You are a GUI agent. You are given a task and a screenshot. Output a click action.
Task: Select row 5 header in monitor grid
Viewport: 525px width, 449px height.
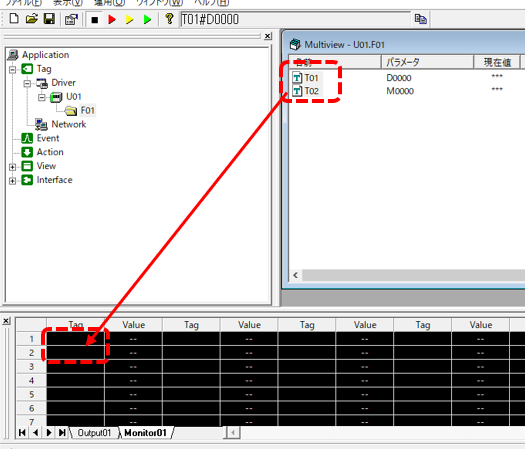tap(31, 394)
